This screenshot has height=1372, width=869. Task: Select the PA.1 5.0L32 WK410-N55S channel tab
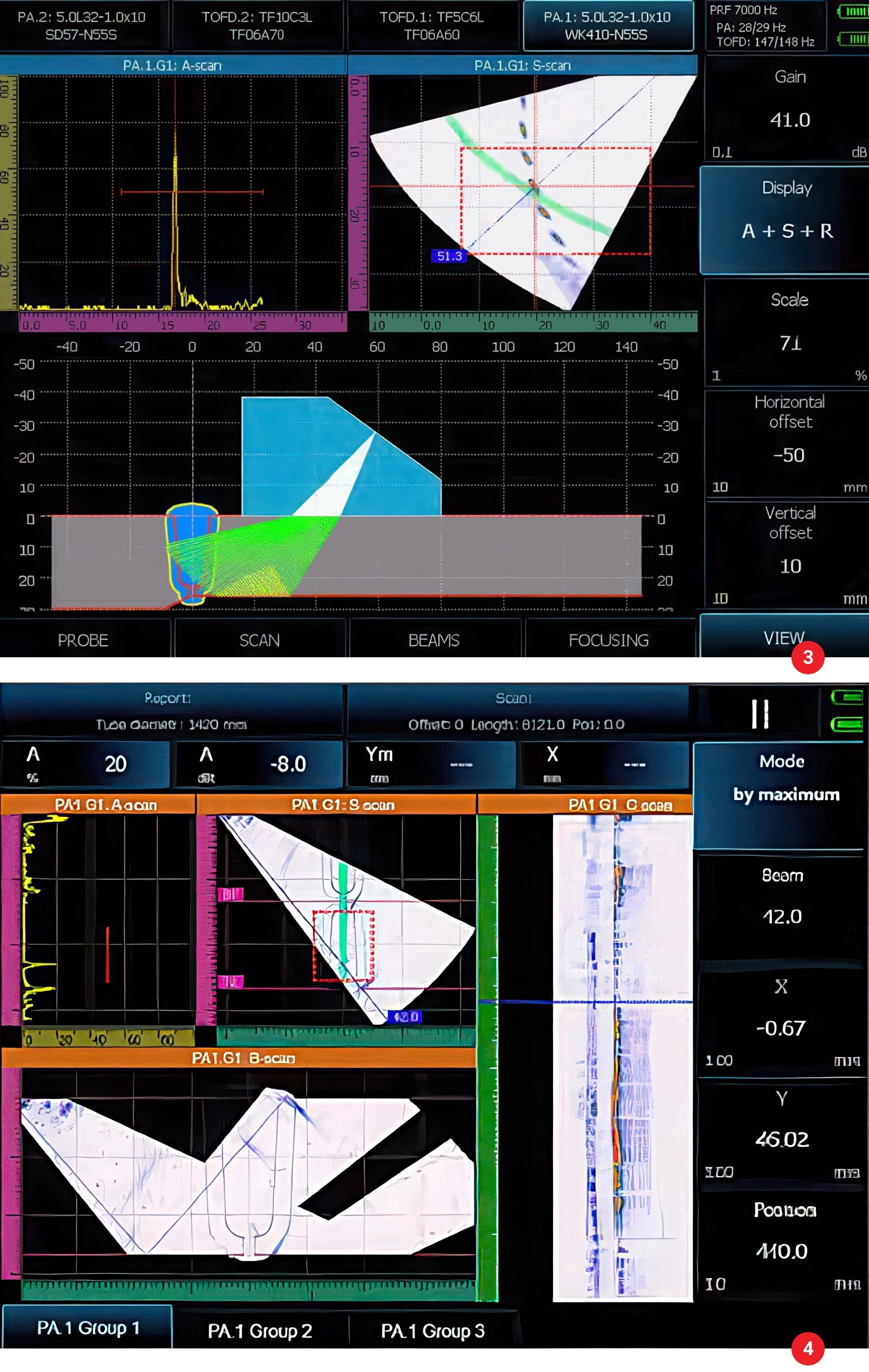(x=607, y=26)
